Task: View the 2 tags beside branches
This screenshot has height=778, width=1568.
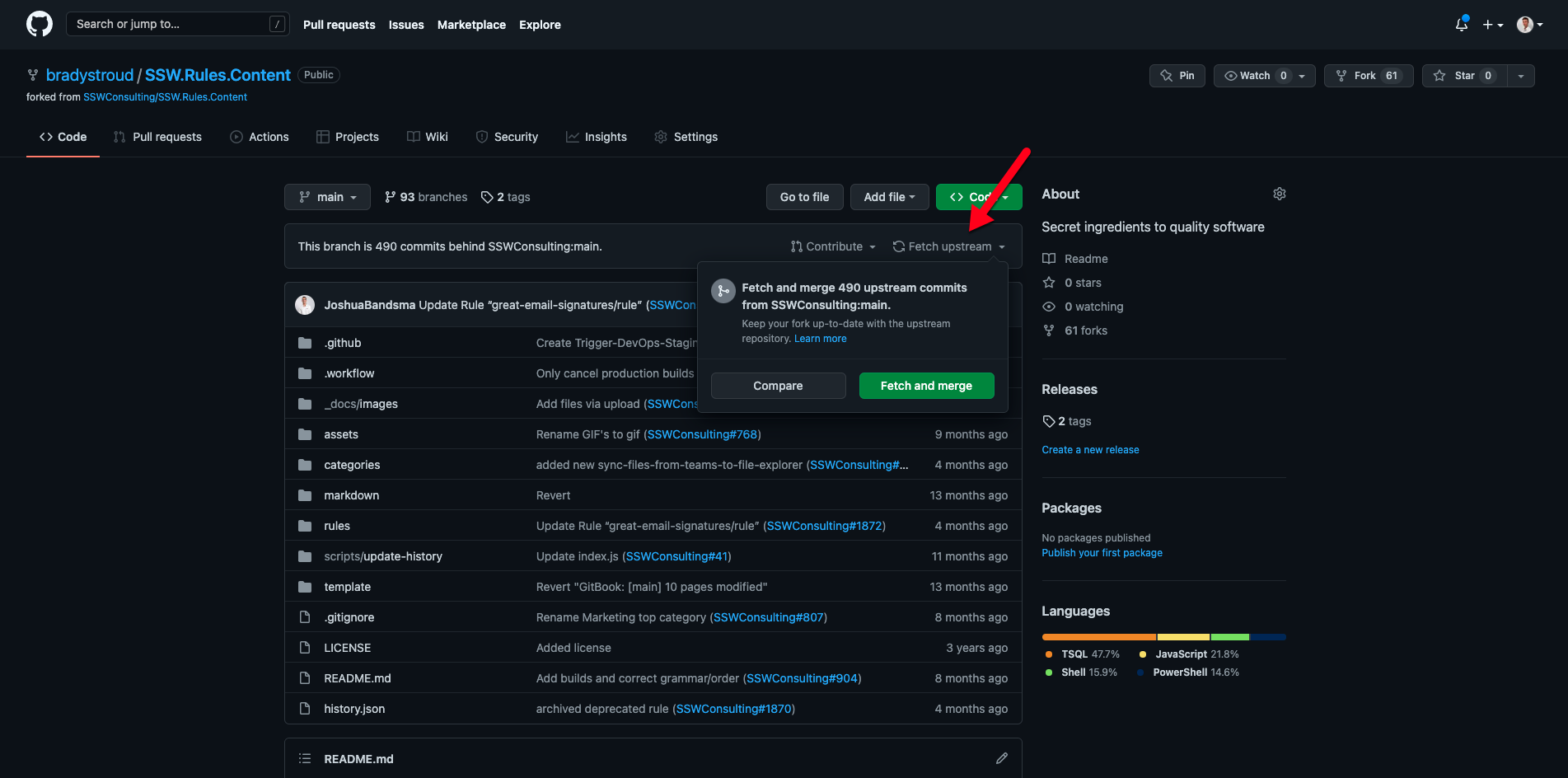Action: coord(506,197)
